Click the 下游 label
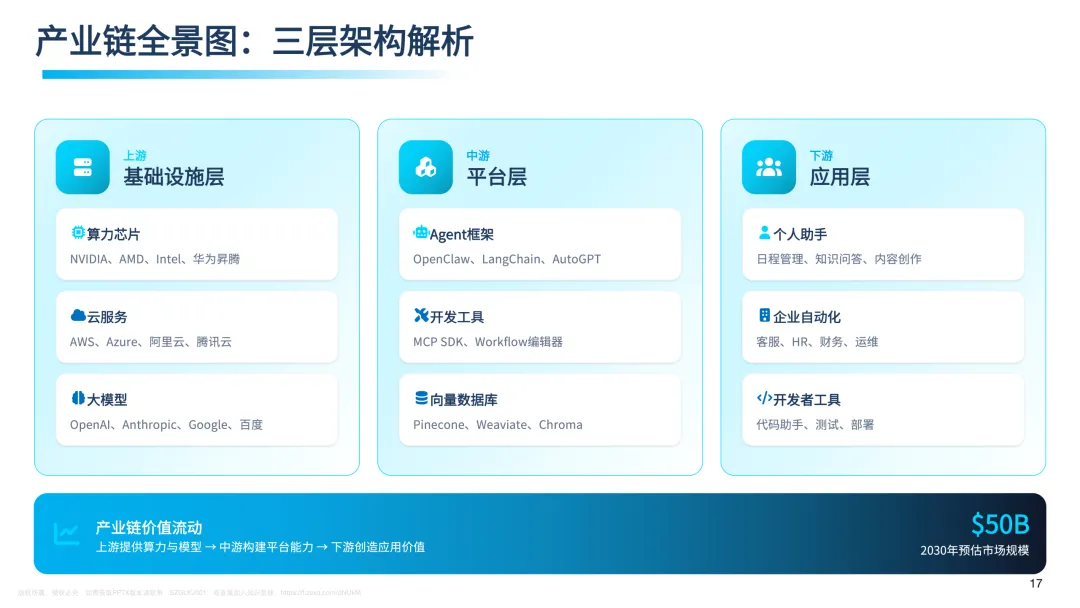The width and height of the screenshot is (1080, 608). coord(821,156)
